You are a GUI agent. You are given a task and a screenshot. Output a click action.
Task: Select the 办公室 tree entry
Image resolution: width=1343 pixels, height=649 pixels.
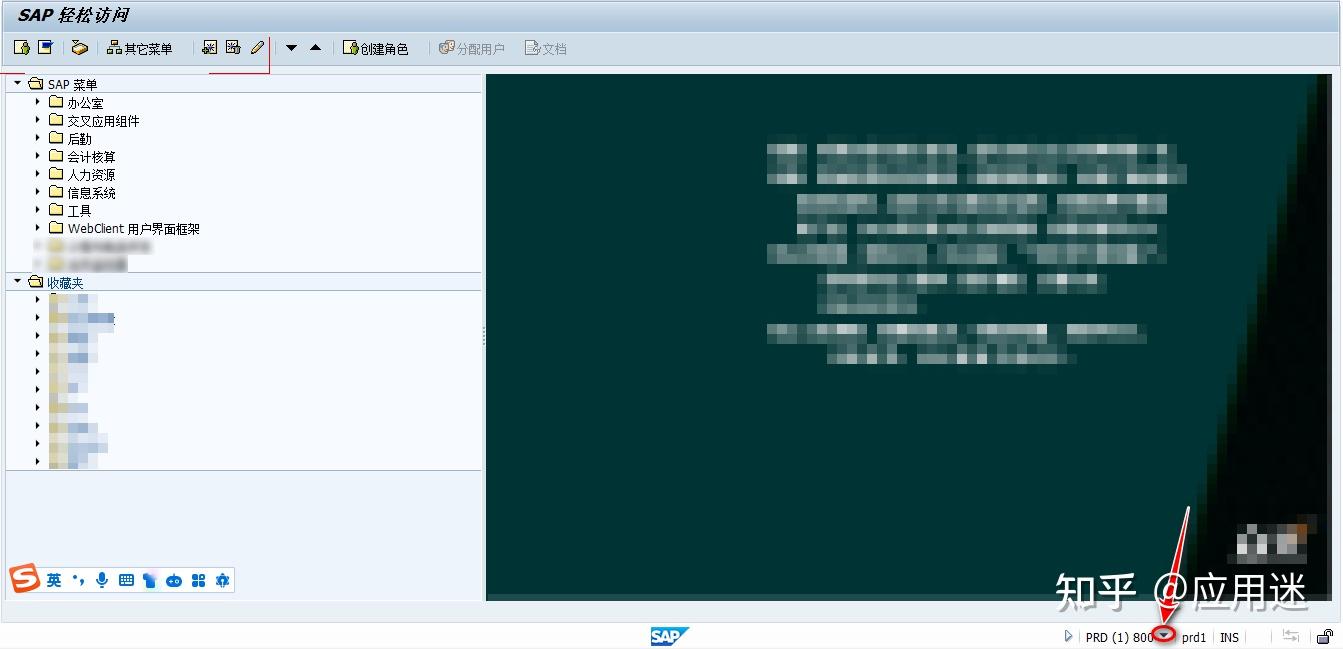pyautogui.click(x=85, y=103)
